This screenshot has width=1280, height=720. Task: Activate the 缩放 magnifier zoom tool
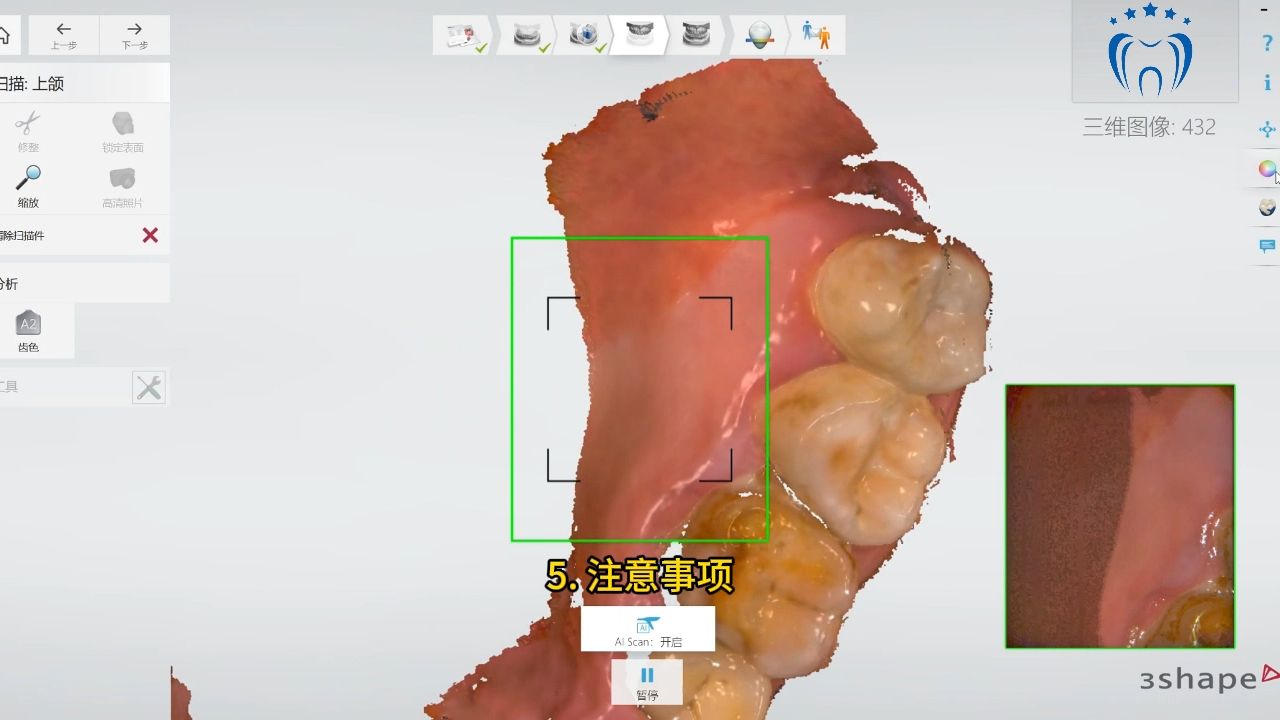pos(28,187)
